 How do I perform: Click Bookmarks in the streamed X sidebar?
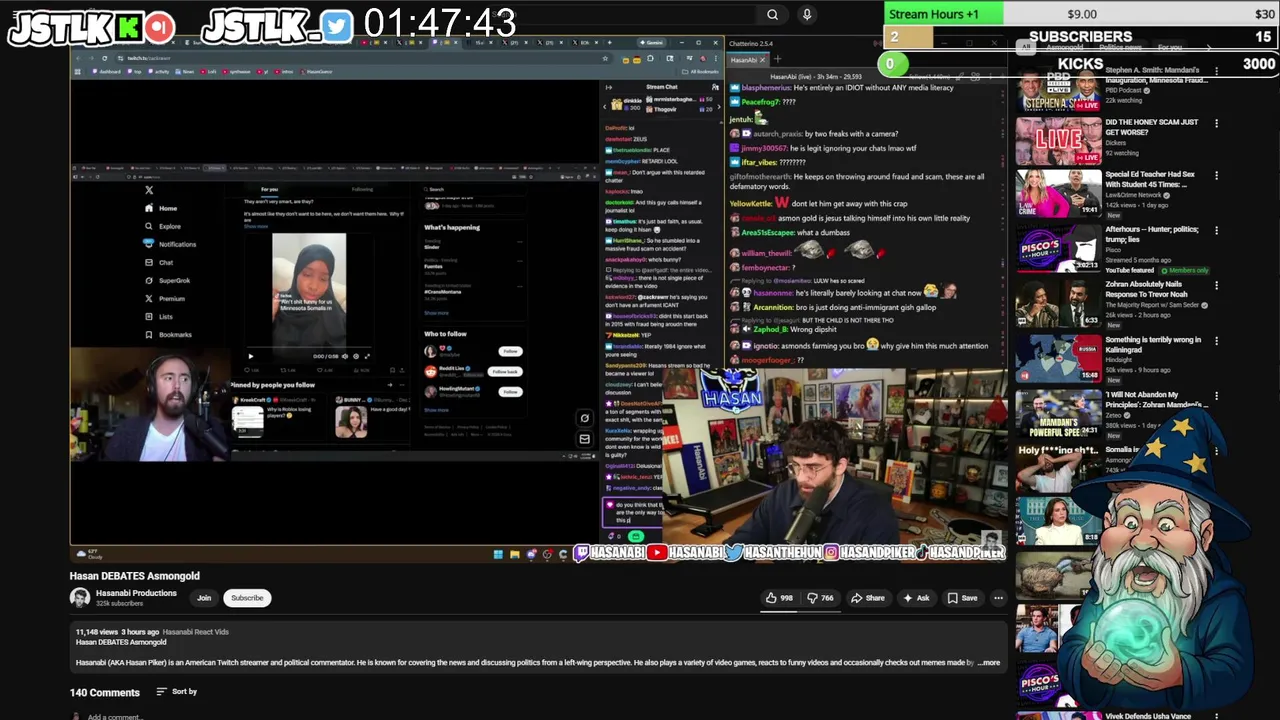pyautogui.click(x=168, y=334)
